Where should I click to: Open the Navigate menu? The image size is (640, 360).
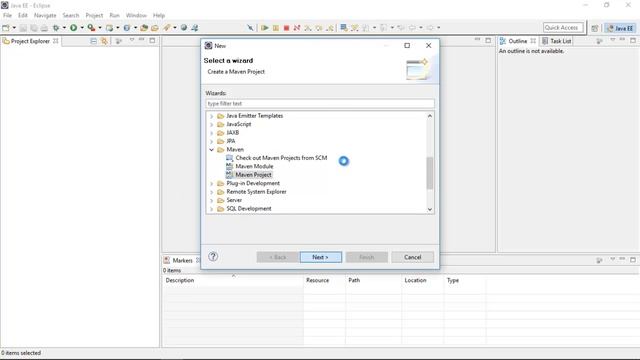[x=45, y=15]
